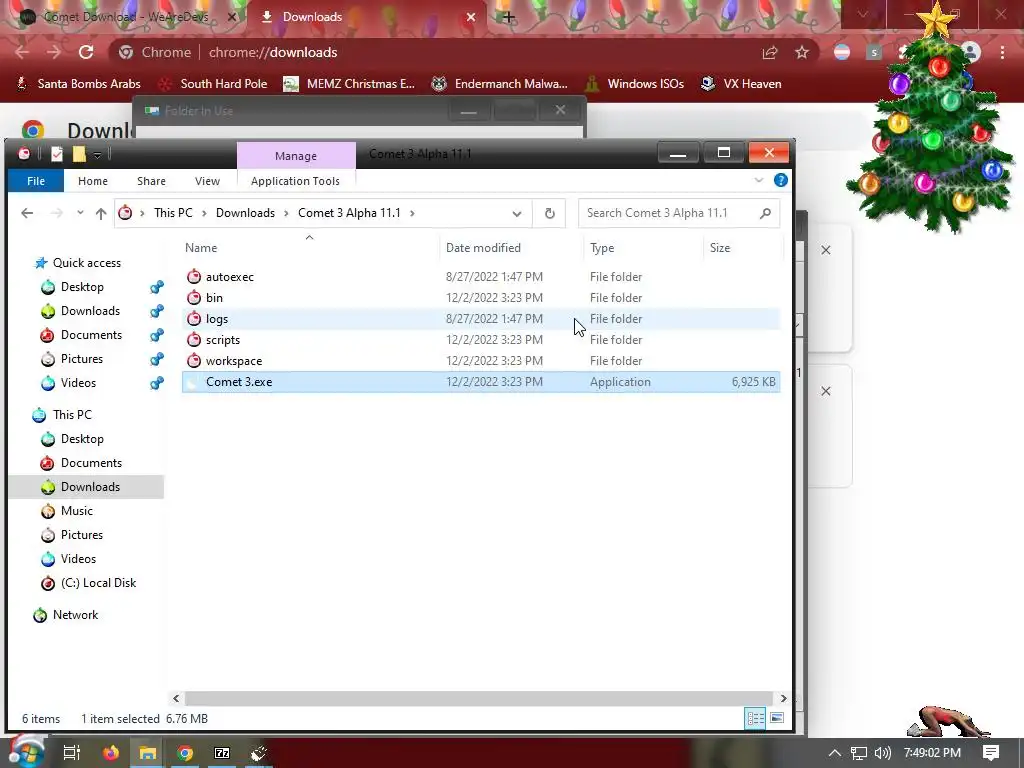Select This PC in navigation pane
1024x768 pixels.
[72, 415]
